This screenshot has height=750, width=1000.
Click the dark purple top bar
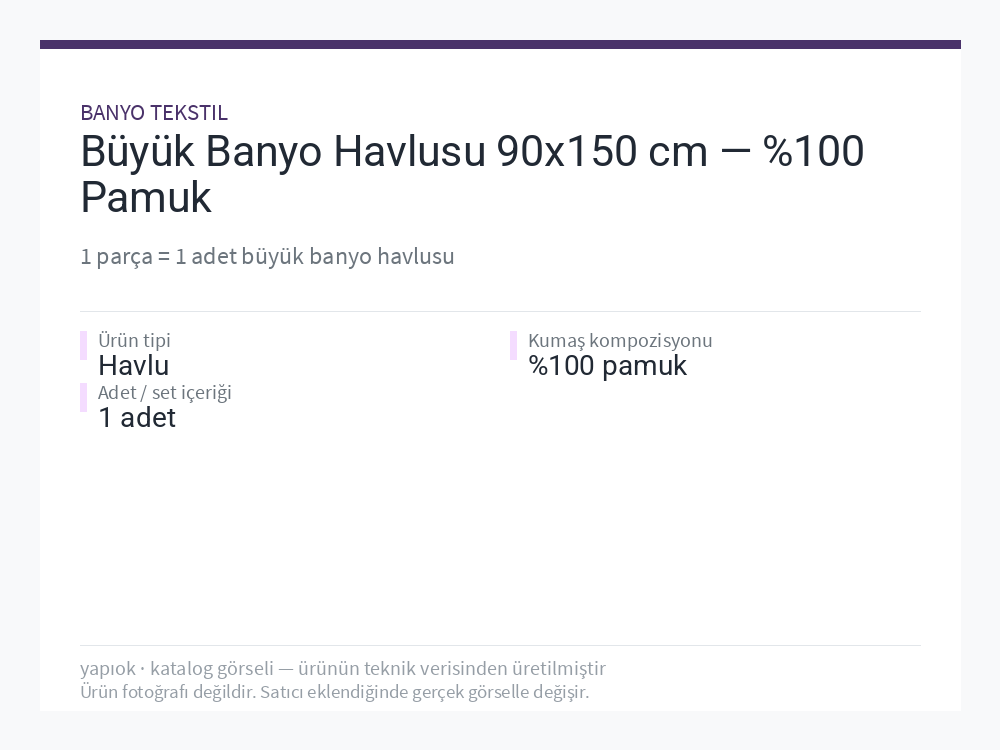[x=500, y=45]
